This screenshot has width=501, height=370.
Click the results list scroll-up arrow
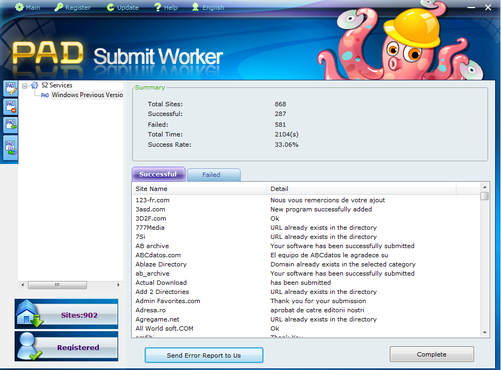[485, 187]
